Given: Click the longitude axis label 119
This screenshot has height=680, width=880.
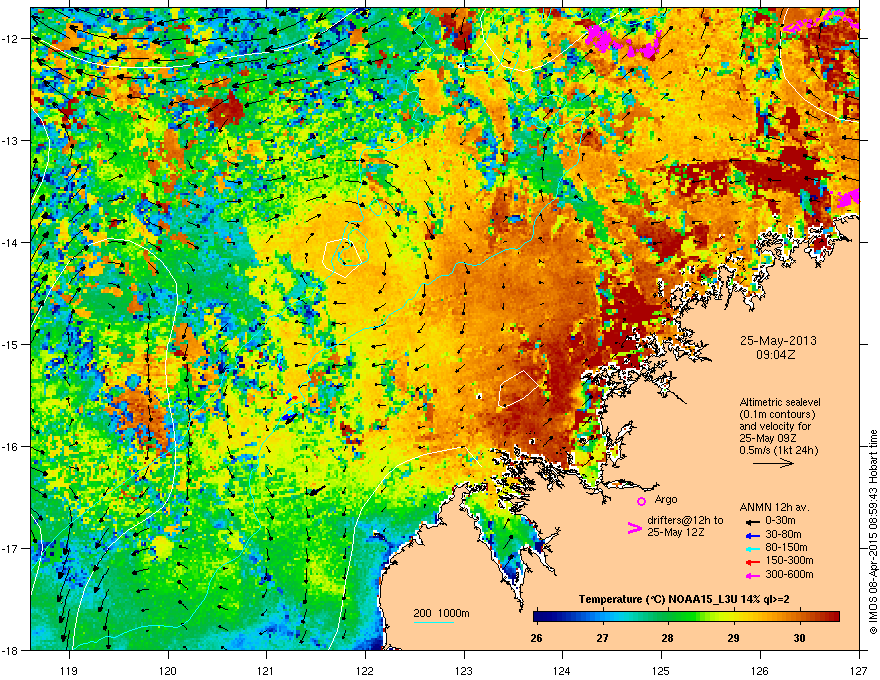Looking at the screenshot, I should click(69, 670).
